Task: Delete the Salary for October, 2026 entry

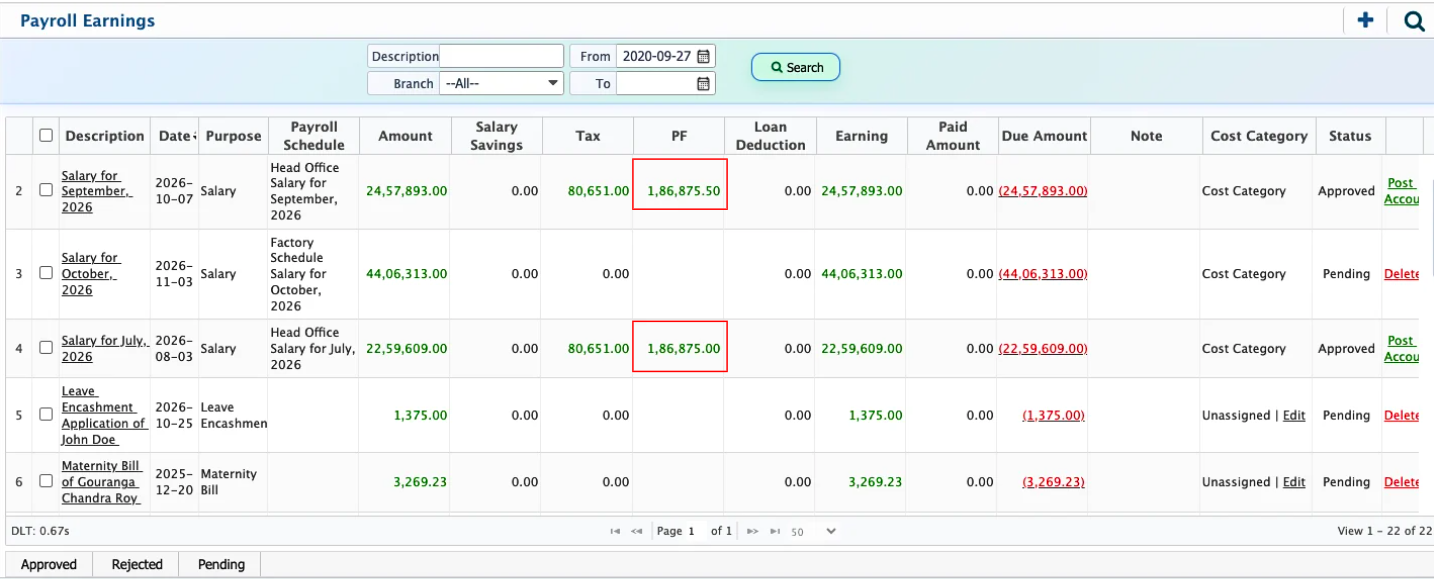Action: coord(1401,274)
